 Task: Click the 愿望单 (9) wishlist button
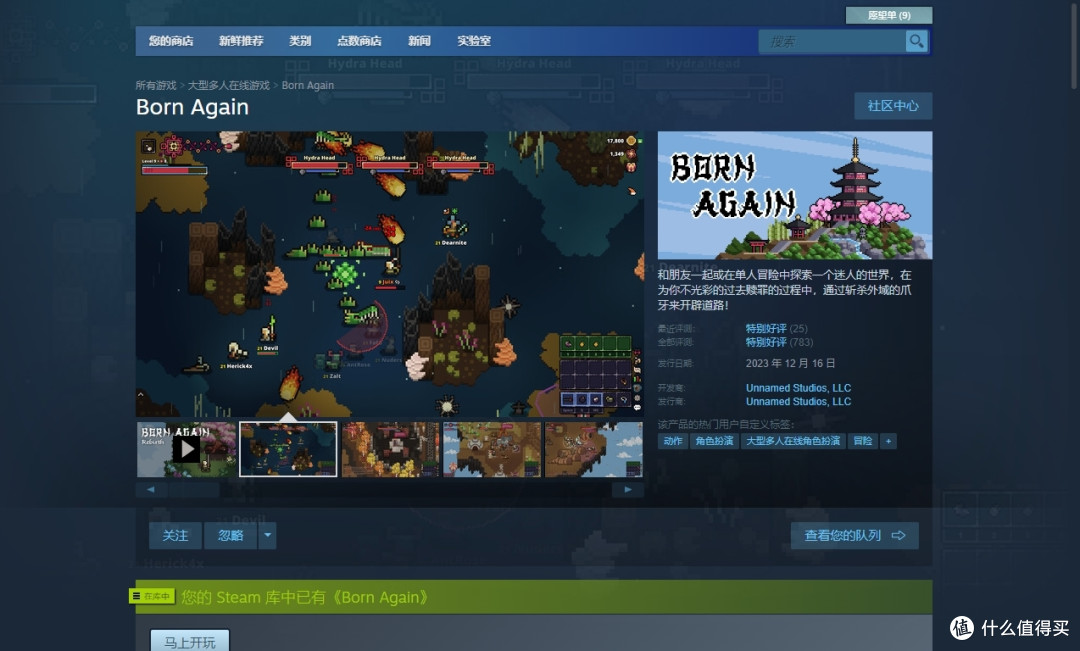[889, 15]
